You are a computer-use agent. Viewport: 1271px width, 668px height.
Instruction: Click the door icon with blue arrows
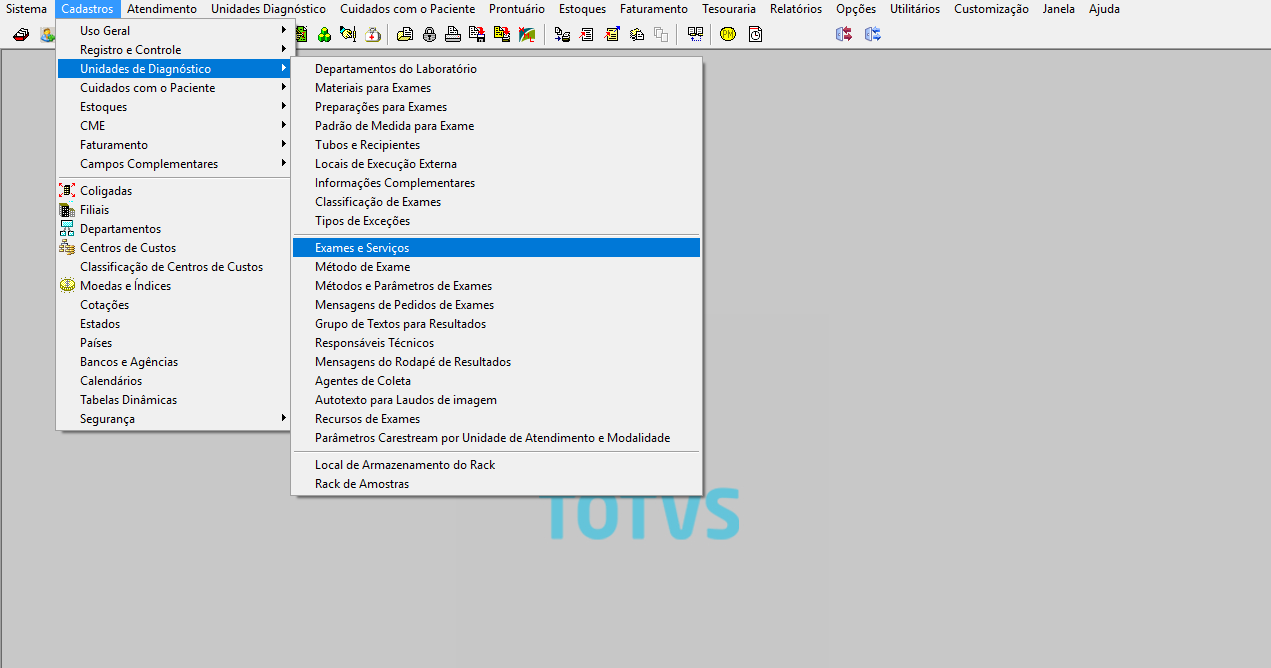(872, 34)
